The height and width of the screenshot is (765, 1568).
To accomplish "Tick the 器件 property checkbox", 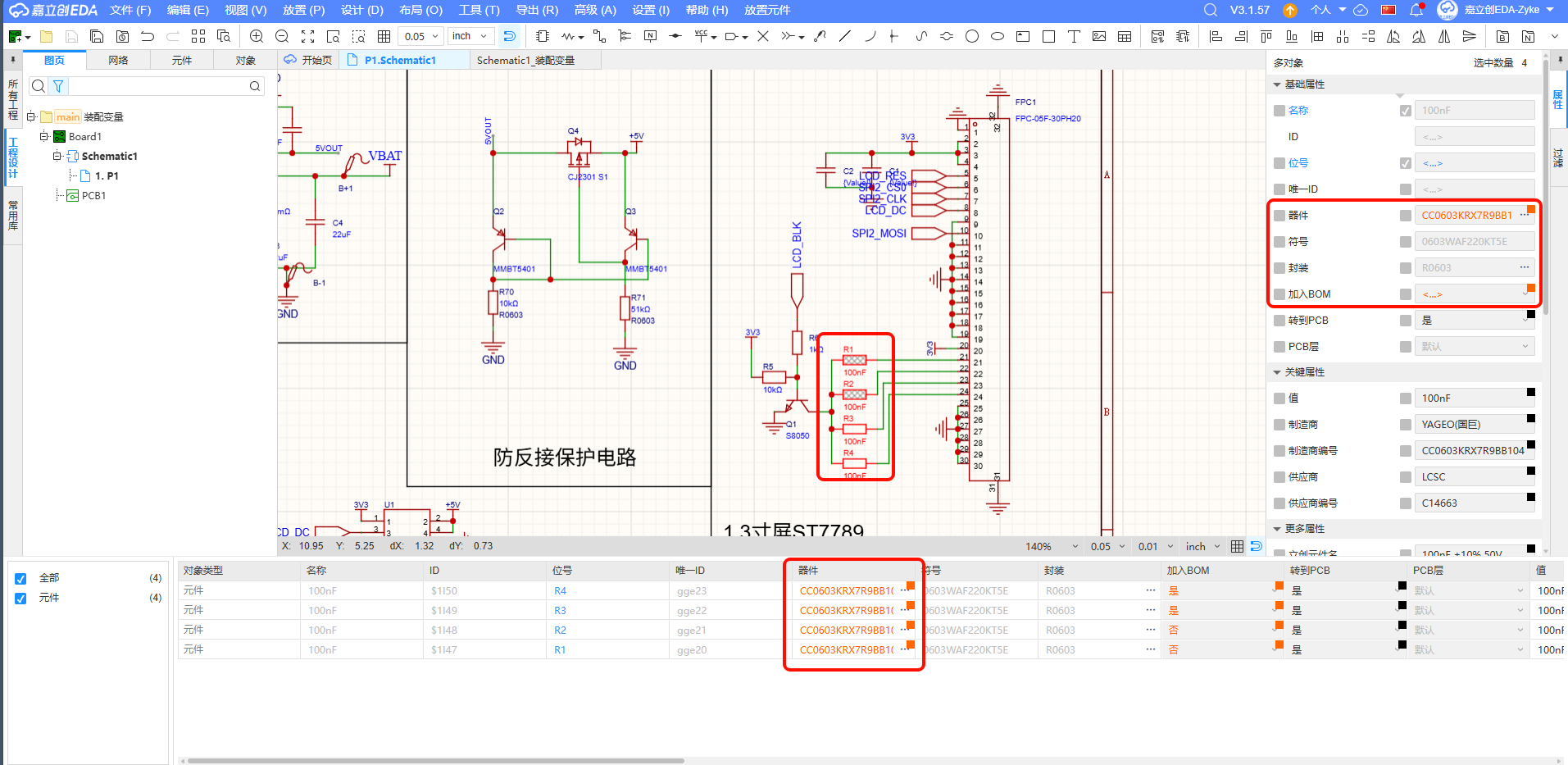I will [x=1279, y=216].
